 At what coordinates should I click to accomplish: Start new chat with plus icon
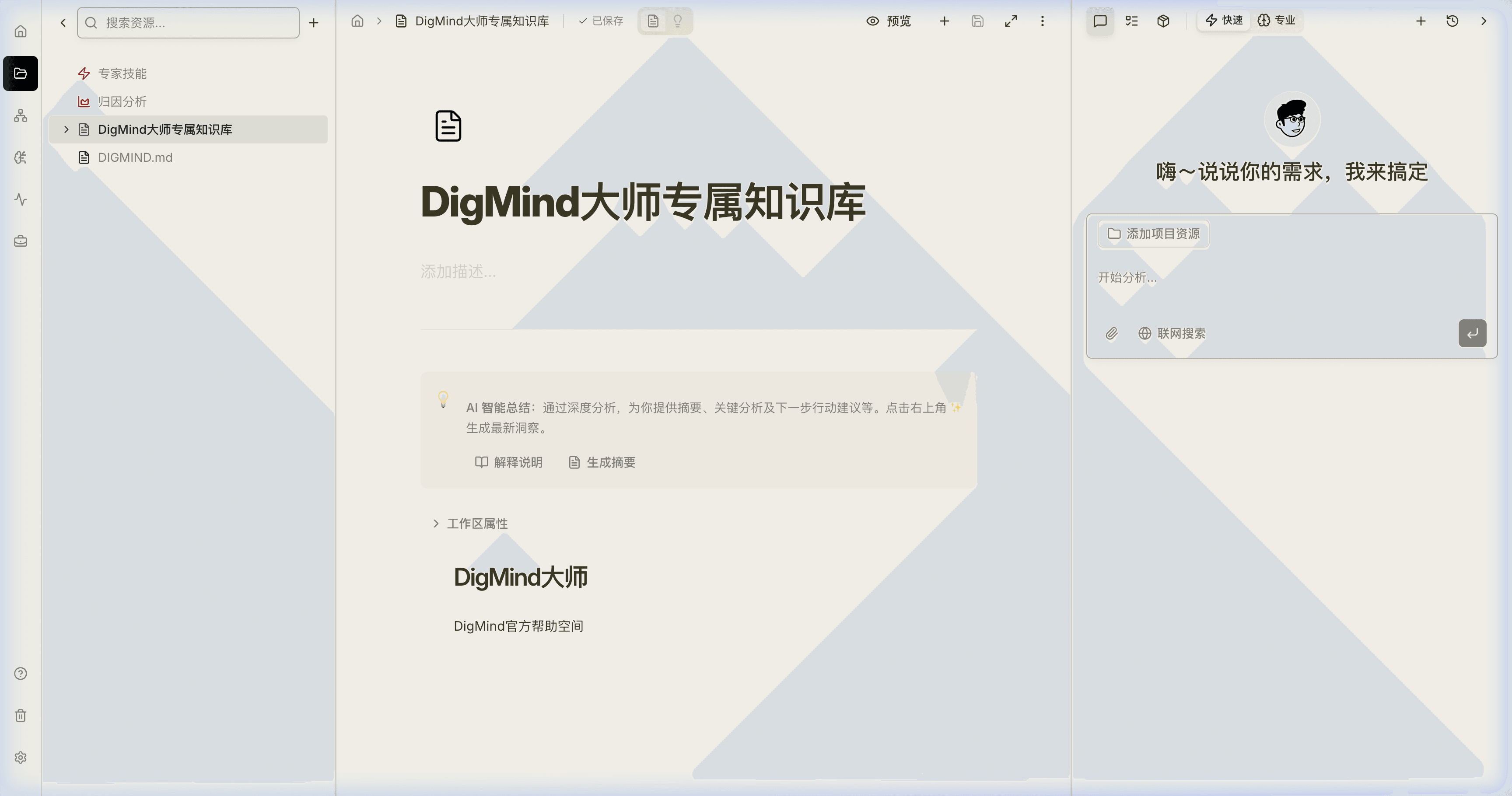pyautogui.click(x=1421, y=21)
